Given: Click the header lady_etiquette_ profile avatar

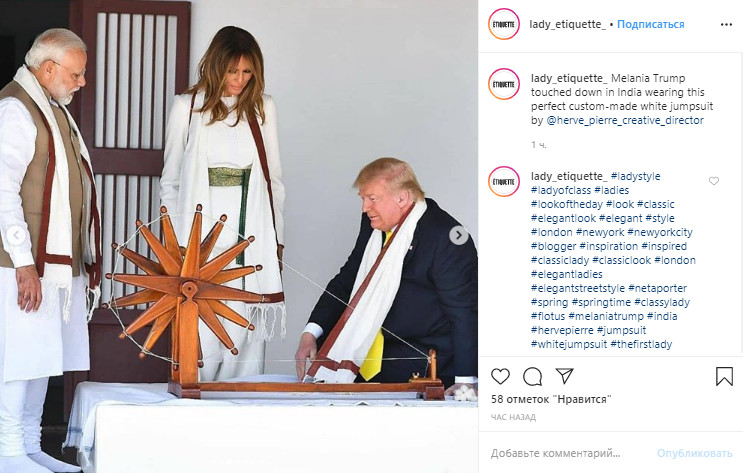Looking at the screenshot, I should pos(504,24).
